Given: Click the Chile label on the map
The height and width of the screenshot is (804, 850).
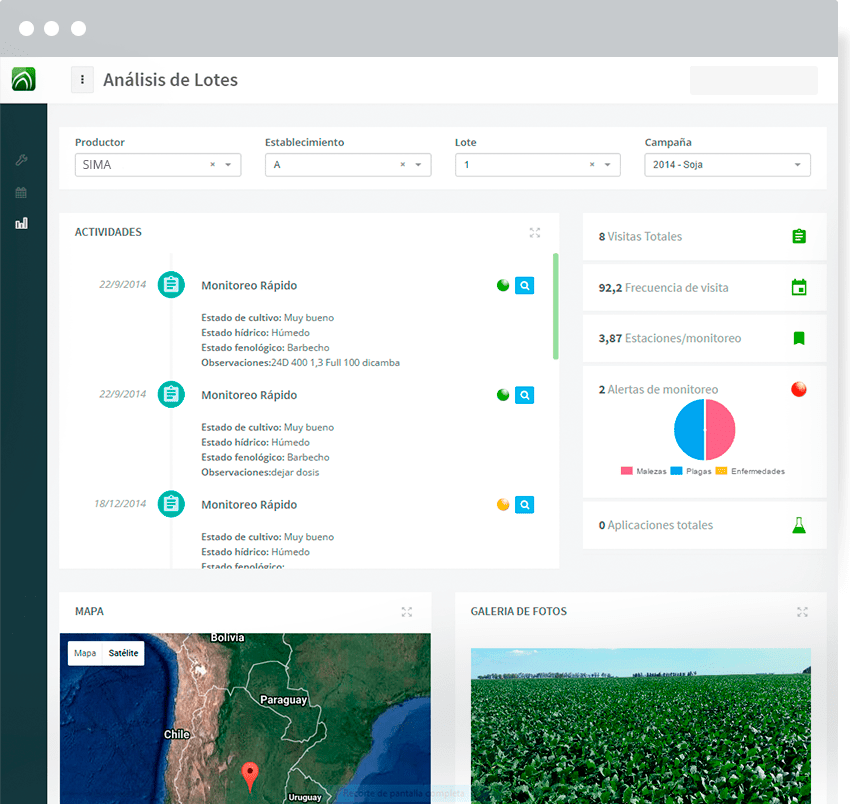Looking at the screenshot, I should click(177, 734).
